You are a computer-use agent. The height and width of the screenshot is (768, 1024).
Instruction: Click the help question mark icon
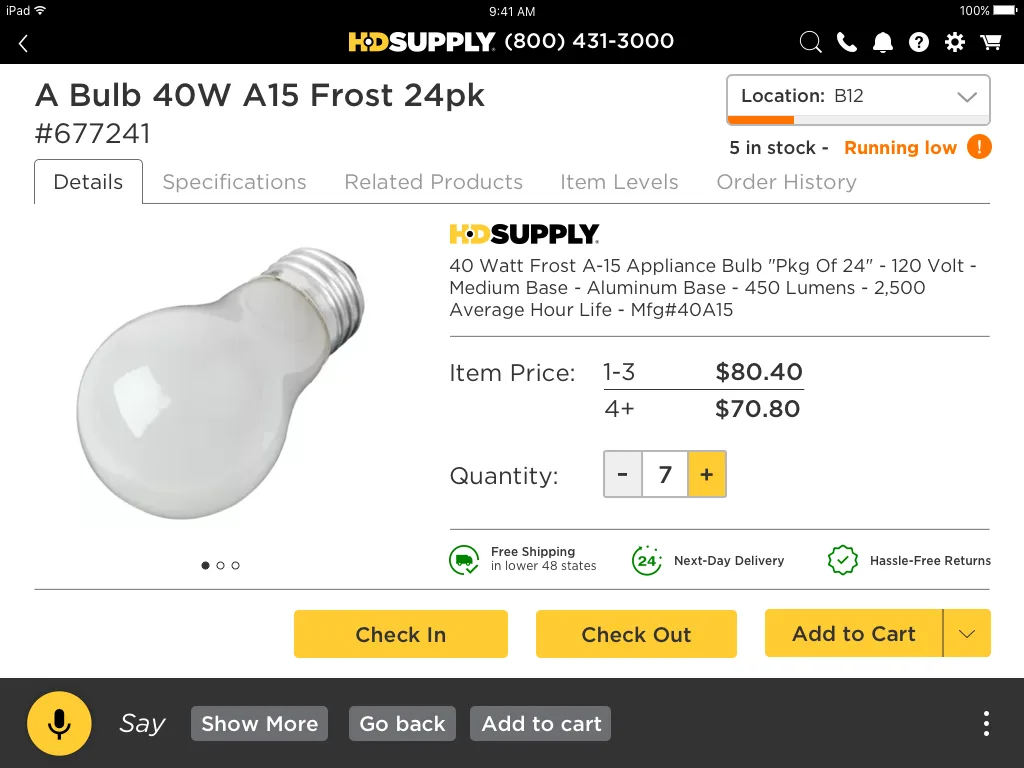pyautogui.click(x=918, y=42)
